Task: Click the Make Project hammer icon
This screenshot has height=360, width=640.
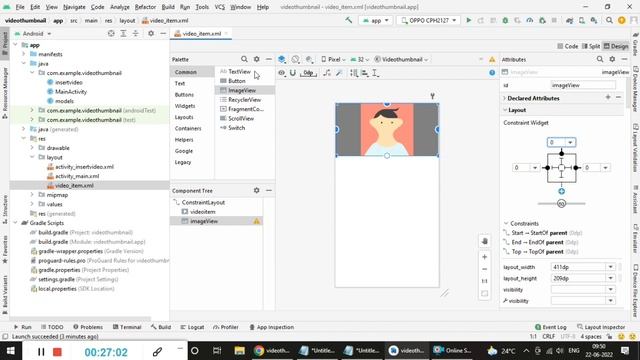Action: tap(349, 20)
